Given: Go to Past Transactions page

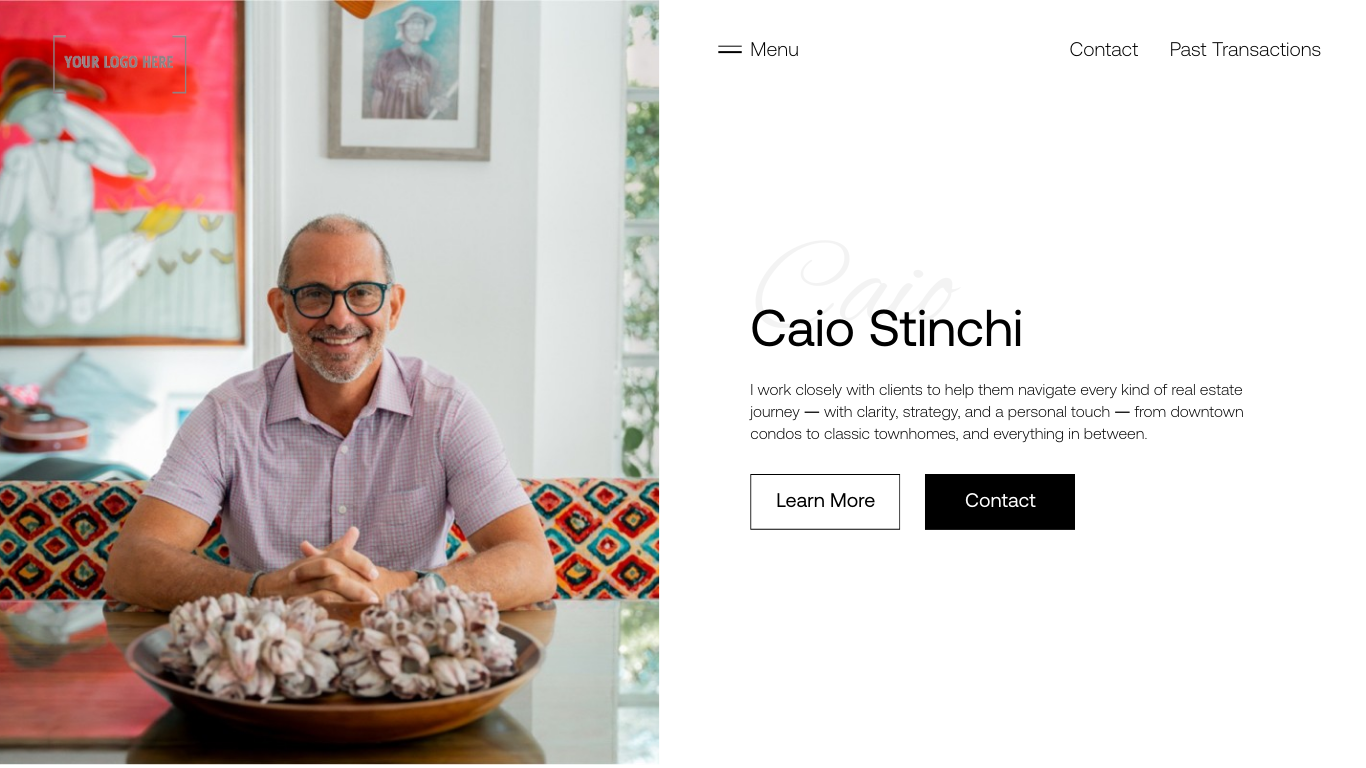Looking at the screenshot, I should tap(1245, 50).
